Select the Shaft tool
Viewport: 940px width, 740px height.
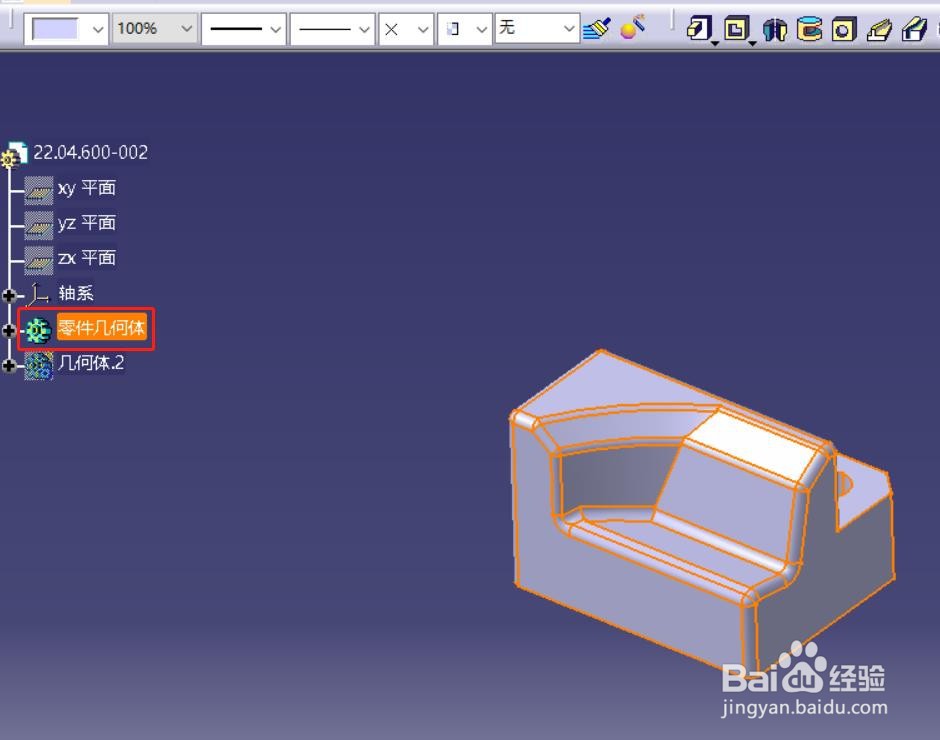pos(775,29)
